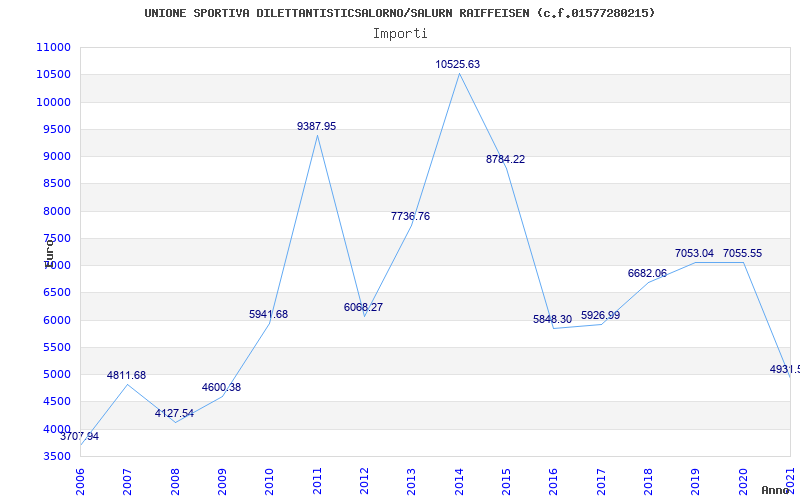Click y-axis value 11000
The height and width of the screenshot is (500, 800).
coord(53,47)
